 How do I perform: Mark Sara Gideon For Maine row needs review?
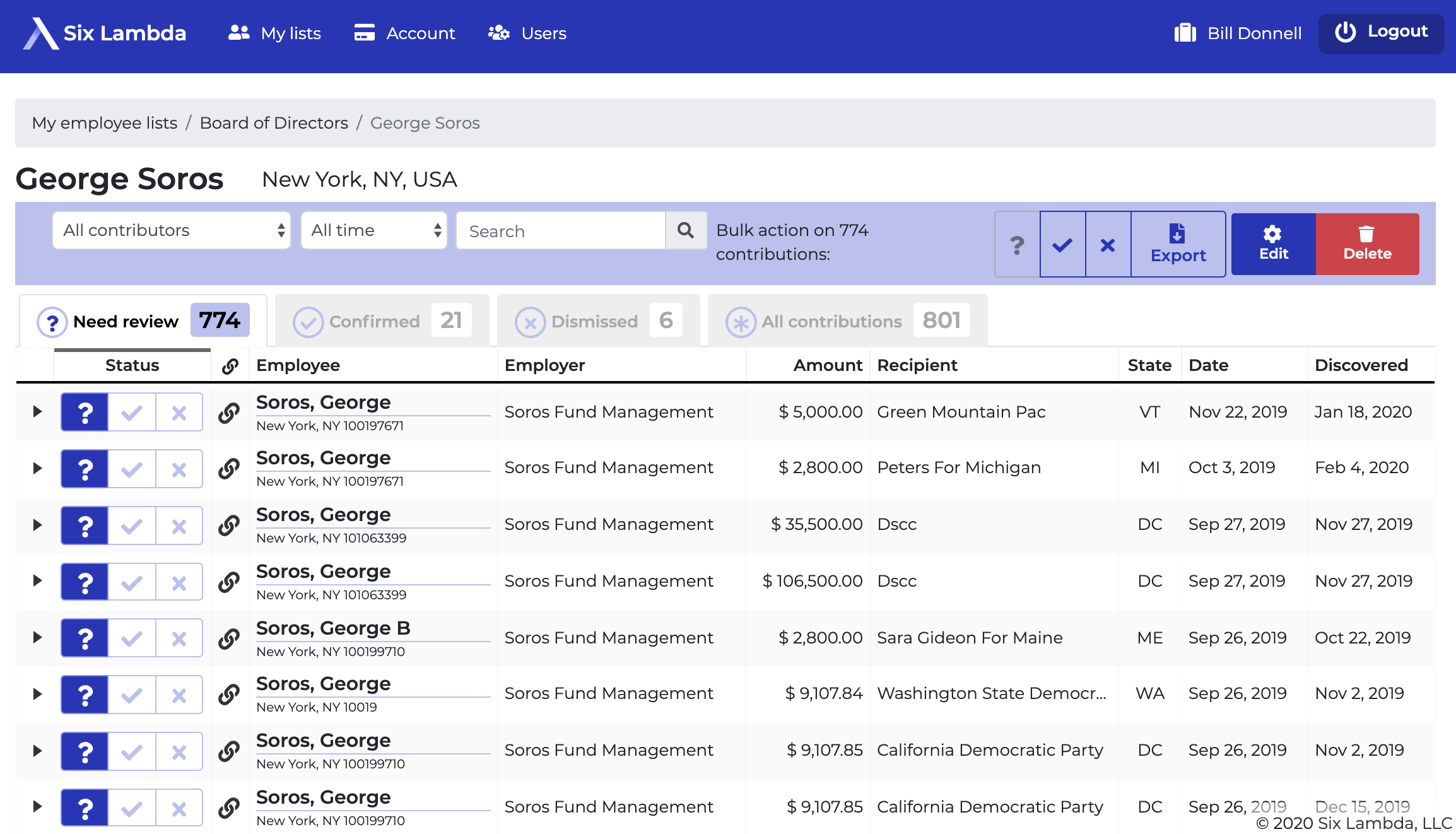pos(85,638)
